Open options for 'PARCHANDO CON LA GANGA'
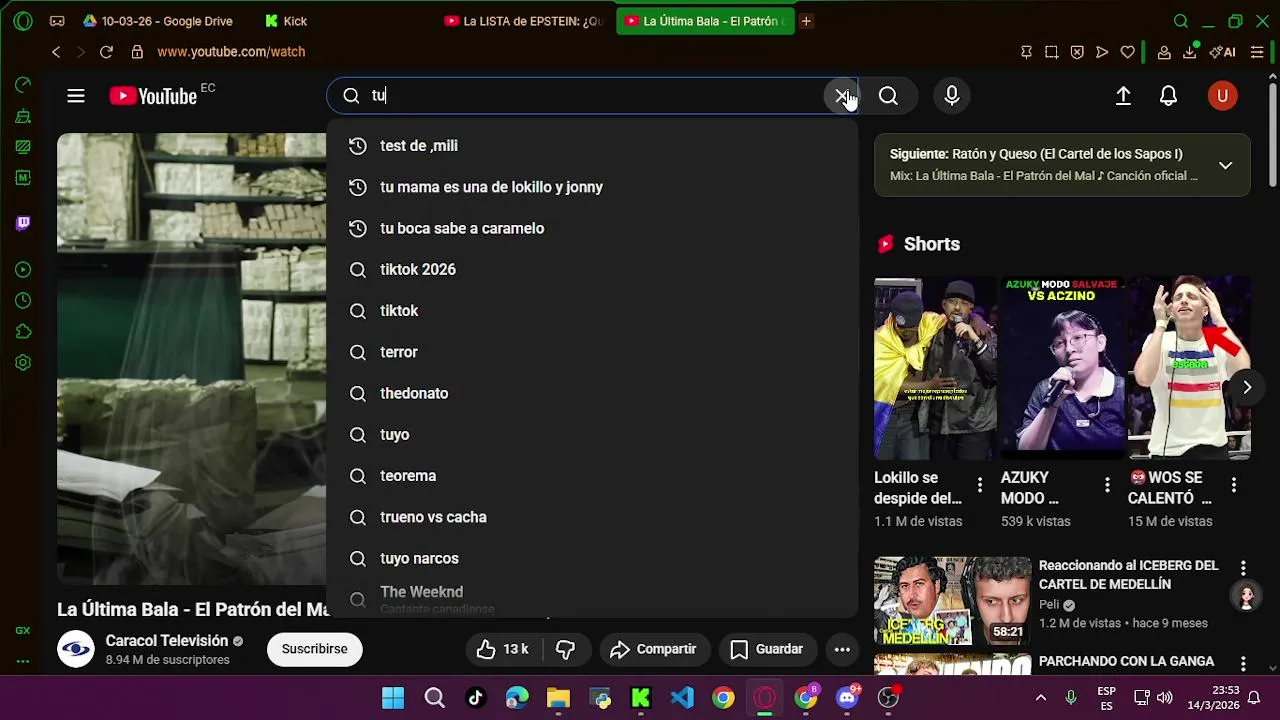 (1243, 664)
